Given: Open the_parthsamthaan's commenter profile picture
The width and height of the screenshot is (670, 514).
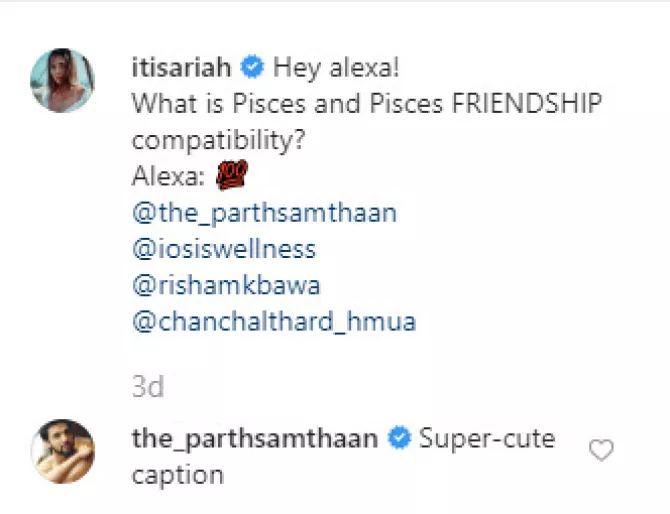Looking at the screenshot, I should click(x=63, y=451).
